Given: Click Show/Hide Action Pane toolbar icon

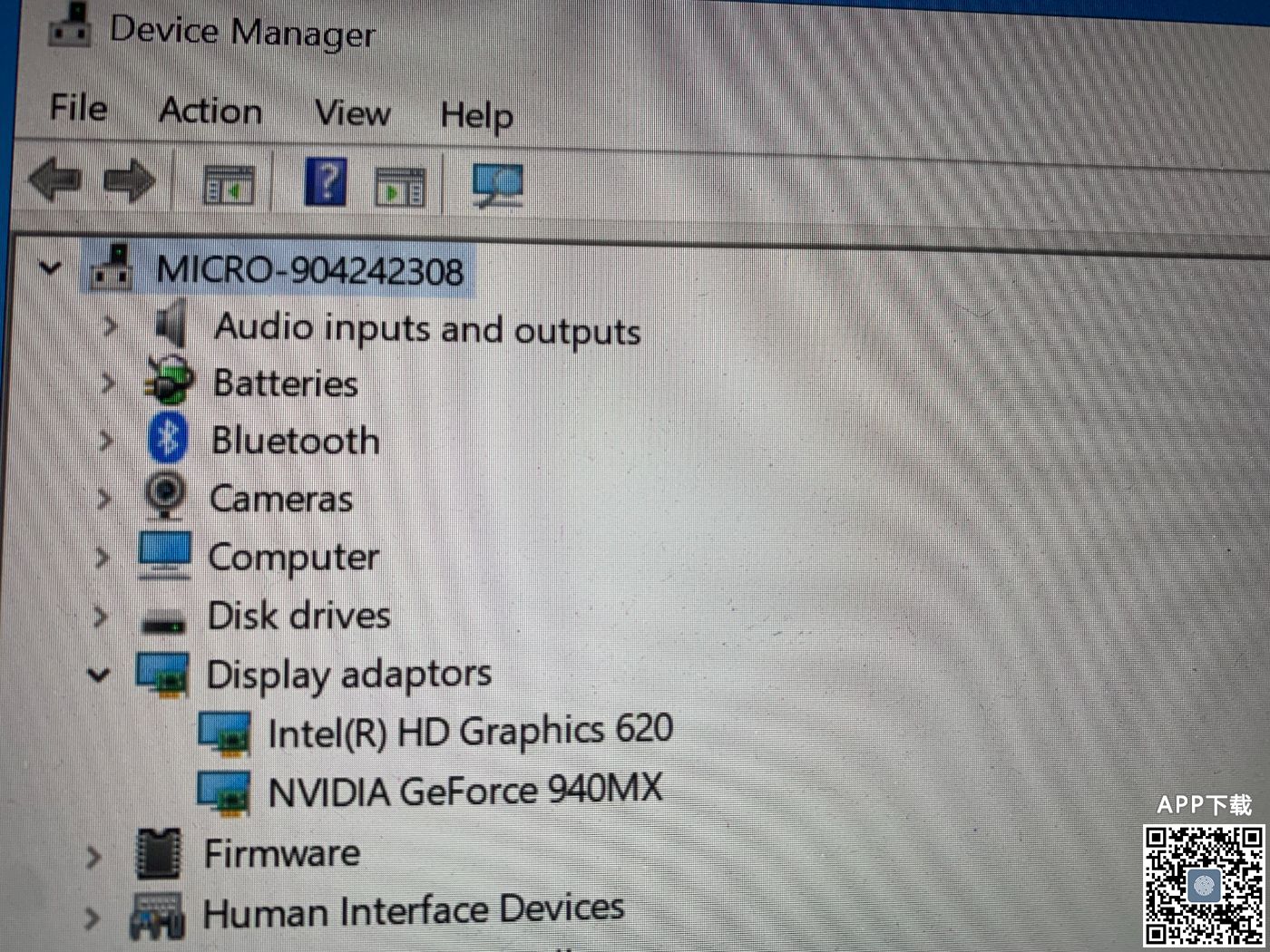Looking at the screenshot, I should (400, 187).
